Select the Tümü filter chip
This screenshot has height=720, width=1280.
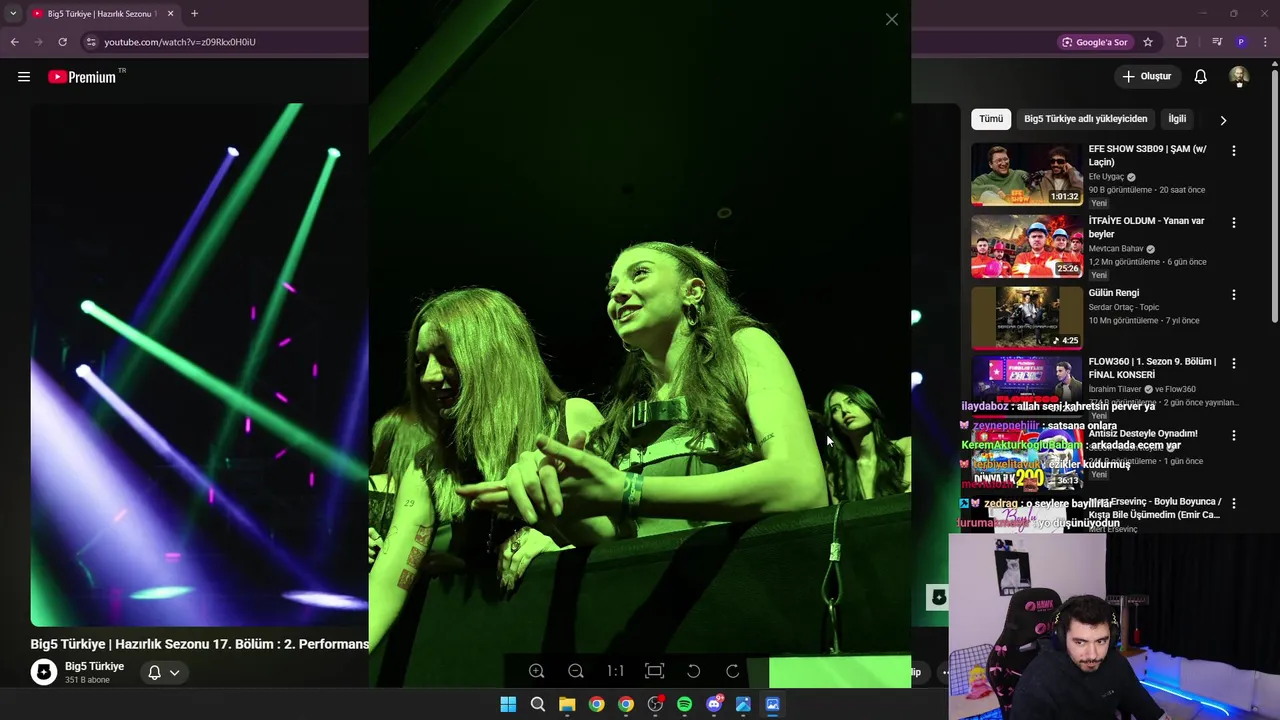(x=991, y=119)
